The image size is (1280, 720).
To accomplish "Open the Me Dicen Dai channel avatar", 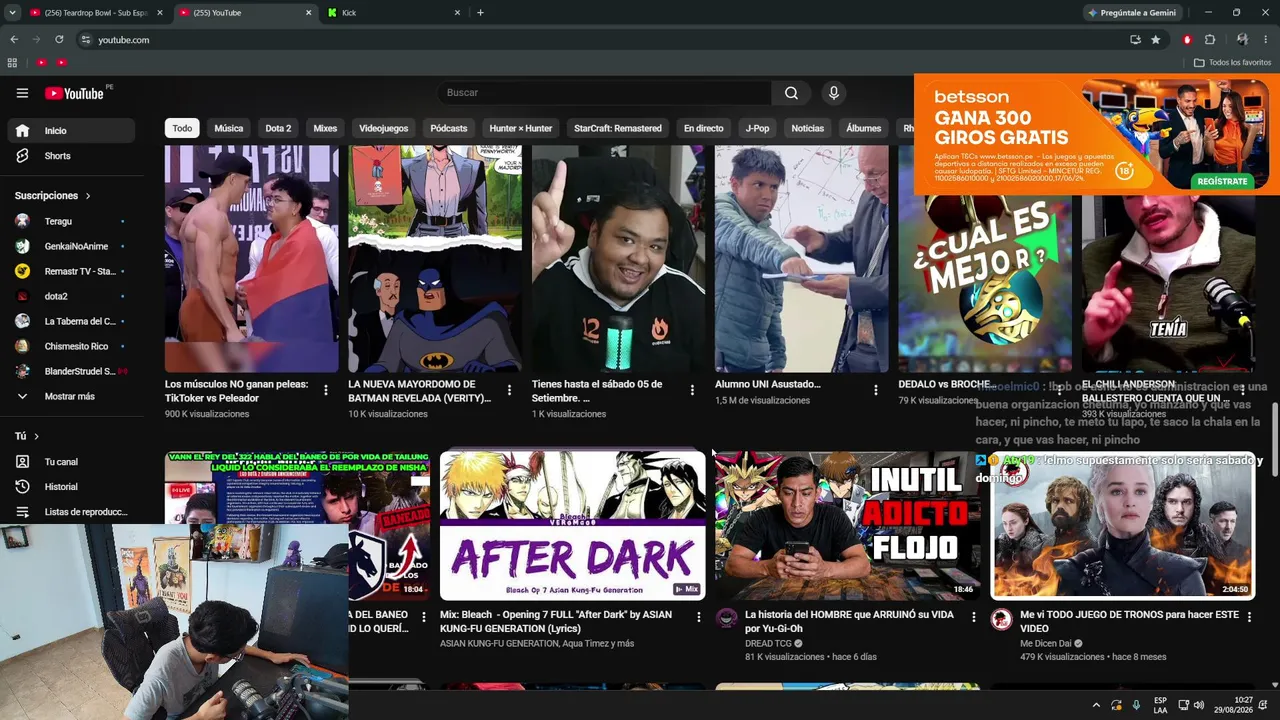I will (x=1001, y=619).
